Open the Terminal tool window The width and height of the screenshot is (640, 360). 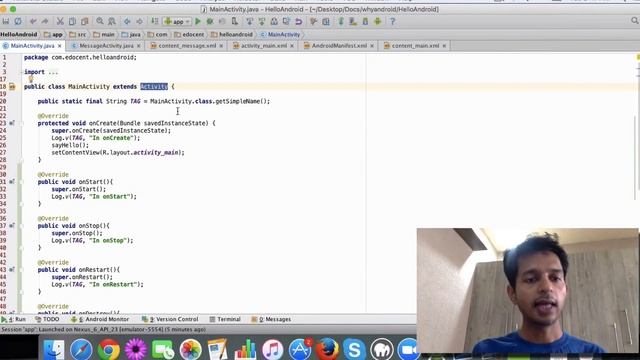pos(225,319)
